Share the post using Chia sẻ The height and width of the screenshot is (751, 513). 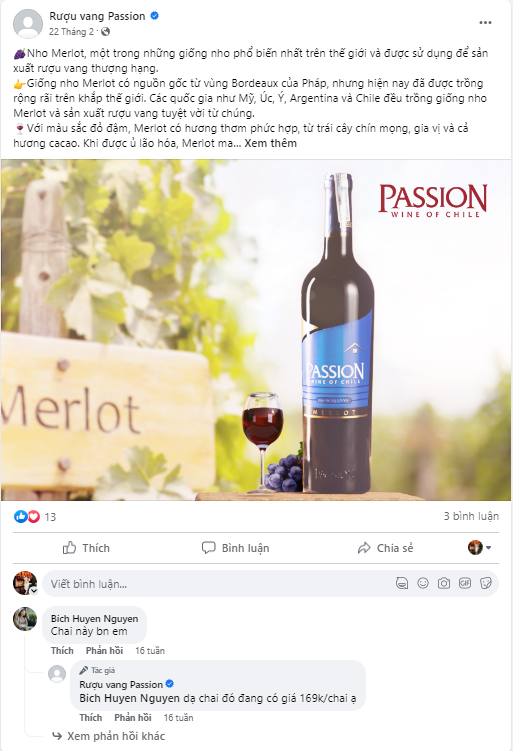coord(385,548)
